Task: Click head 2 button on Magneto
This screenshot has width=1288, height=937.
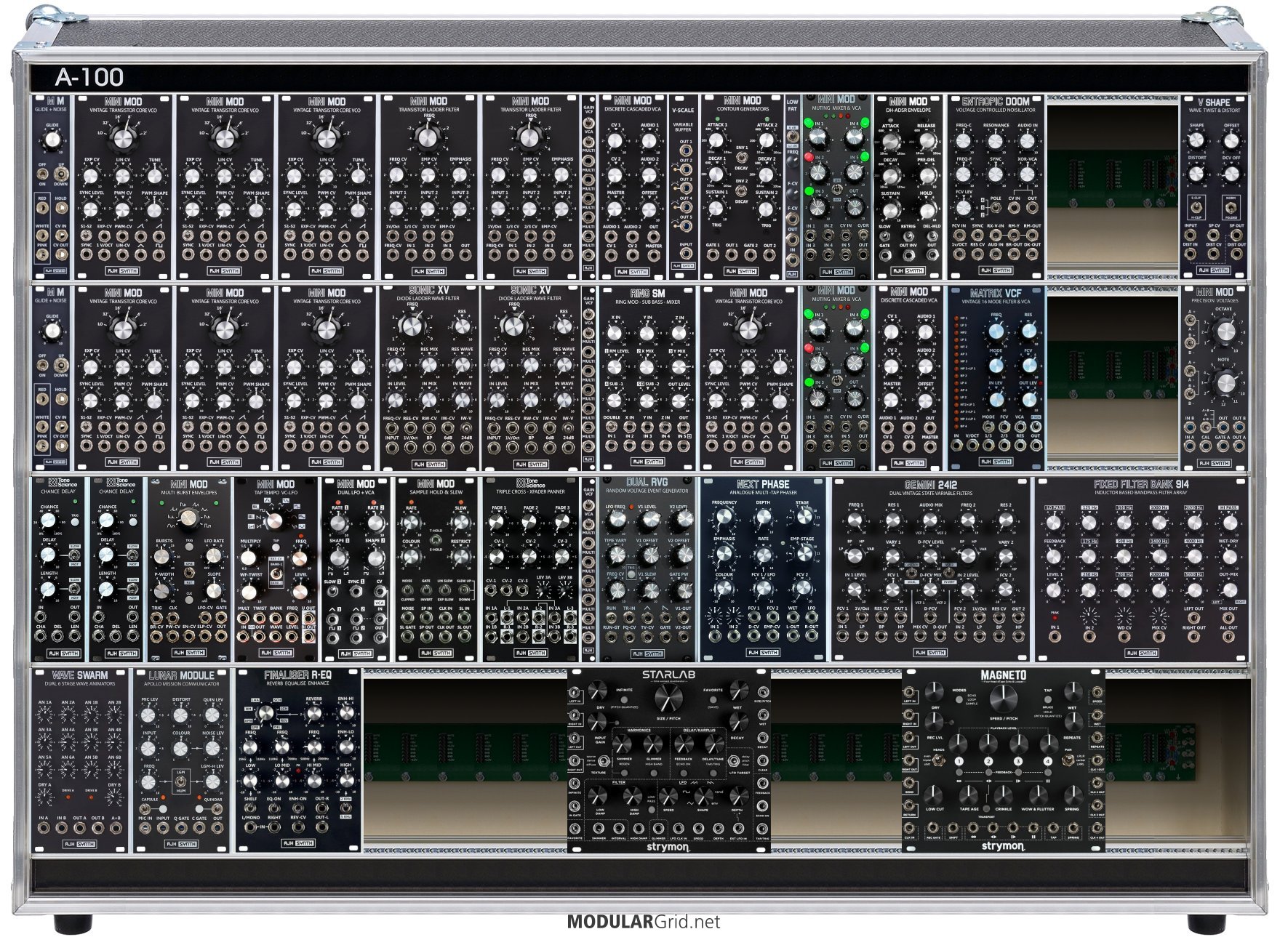Action: (x=988, y=761)
